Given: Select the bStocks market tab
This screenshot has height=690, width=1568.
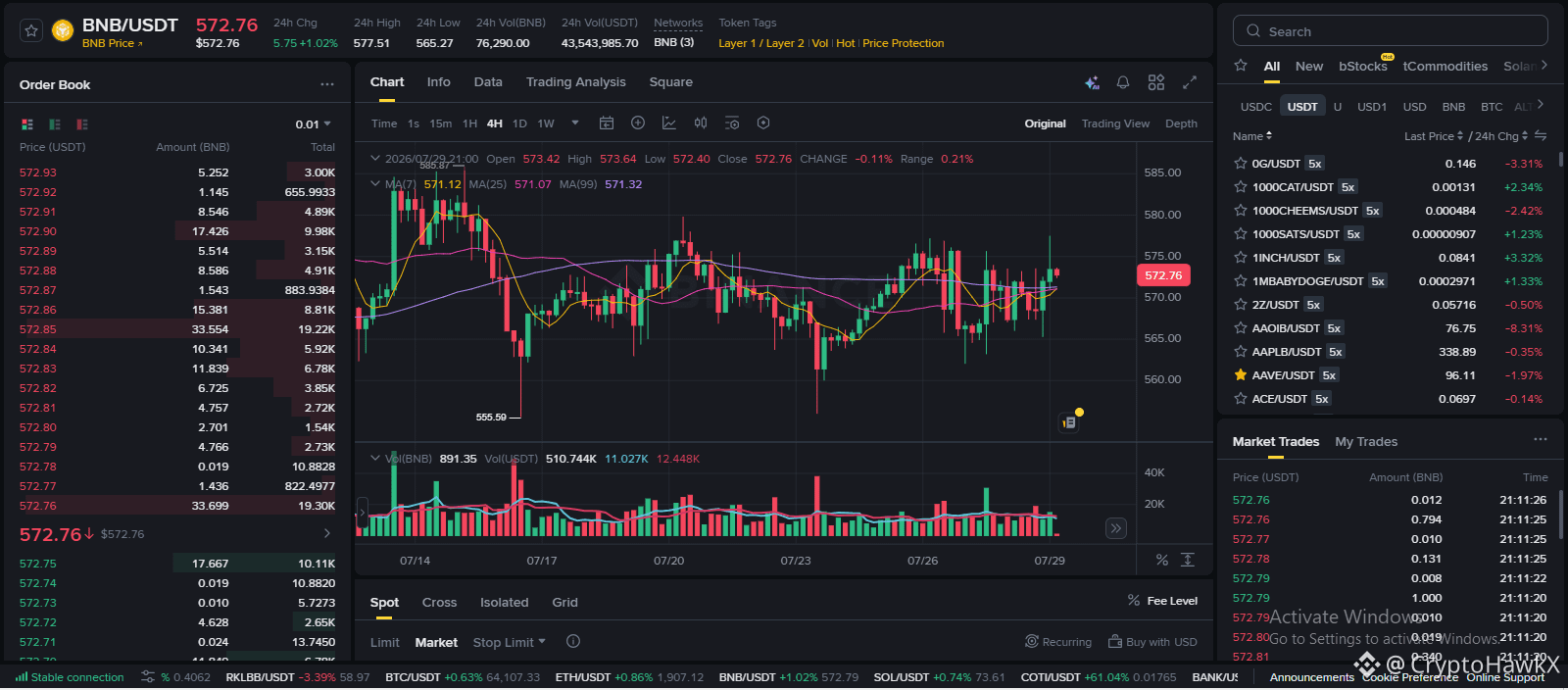Looking at the screenshot, I should (1363, 67).
